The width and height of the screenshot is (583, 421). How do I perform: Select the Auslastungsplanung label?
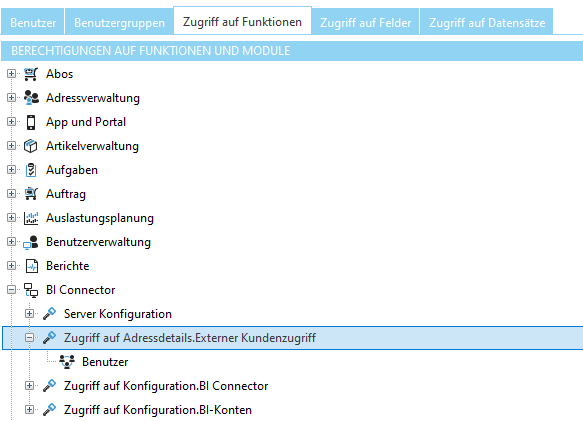click(100, 218)
